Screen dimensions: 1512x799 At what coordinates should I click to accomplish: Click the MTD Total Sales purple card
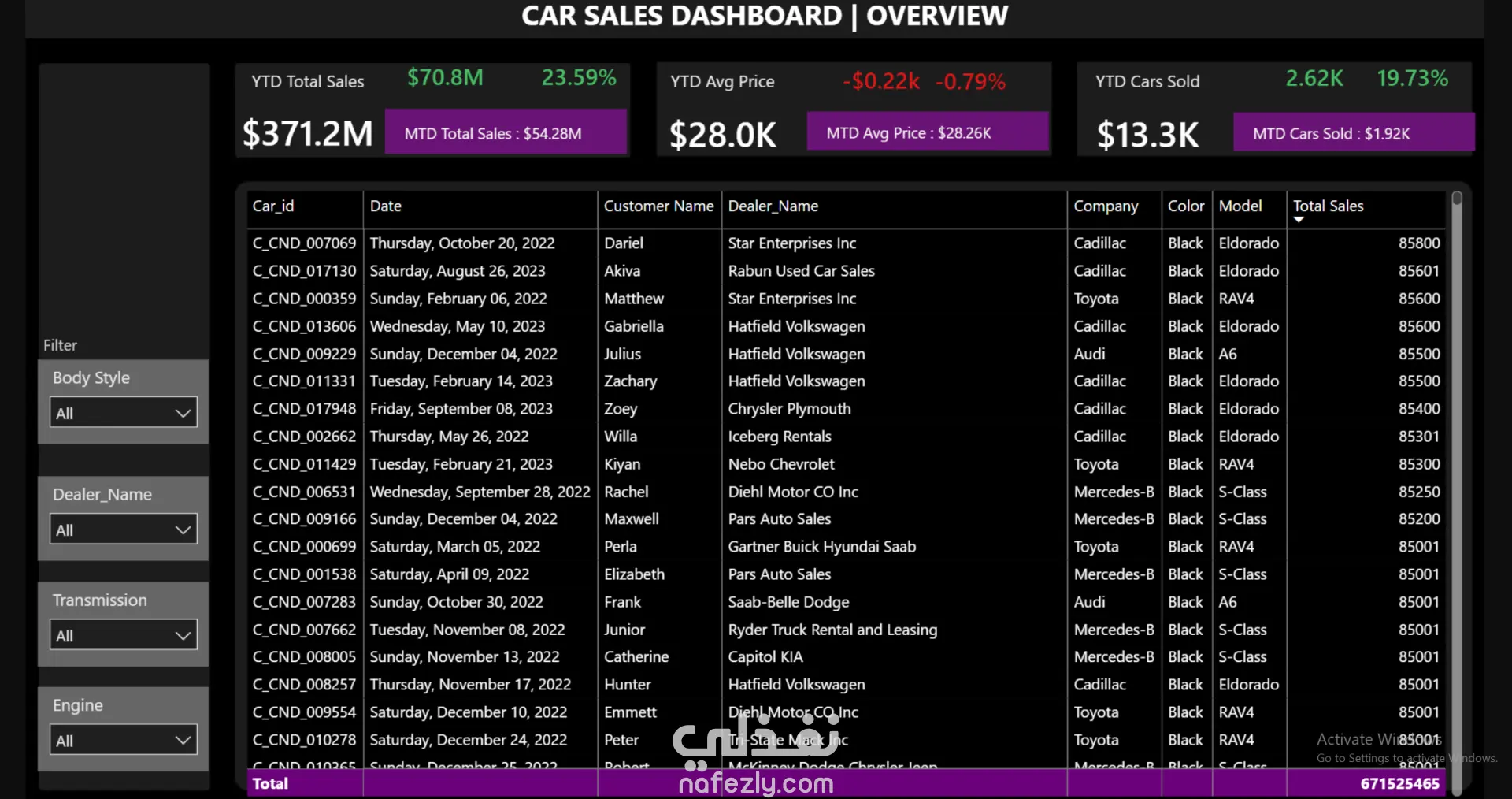tap(506, 133)
